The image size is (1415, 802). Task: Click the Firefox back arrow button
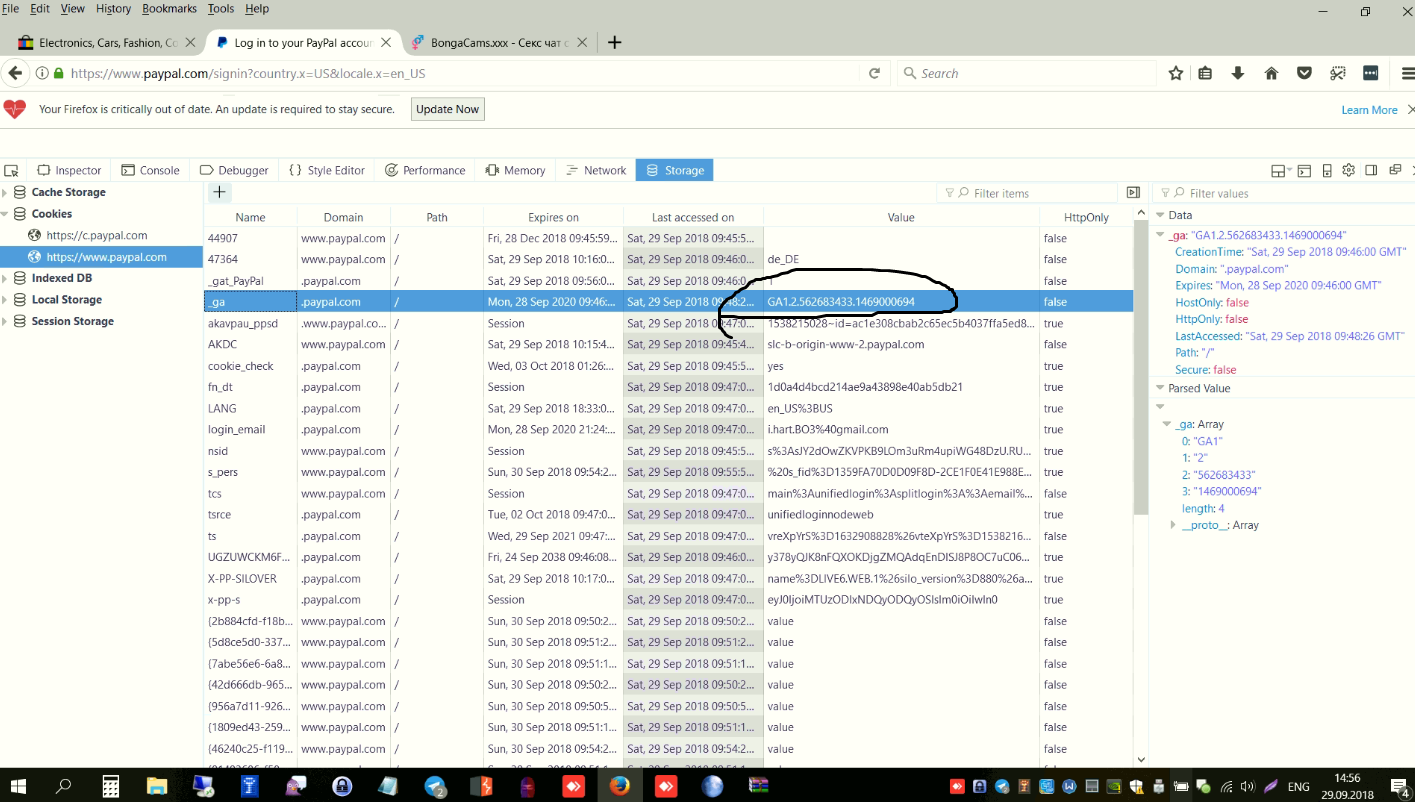coord(15,73)
